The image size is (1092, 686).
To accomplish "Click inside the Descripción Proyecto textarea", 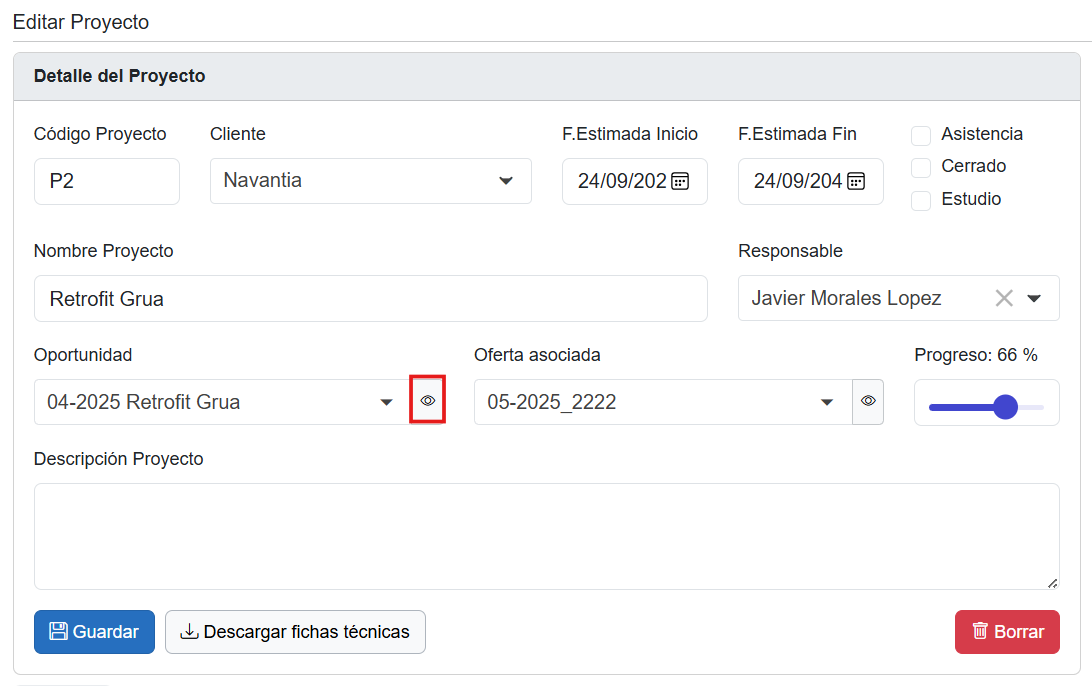I will (x=546, y=536).
